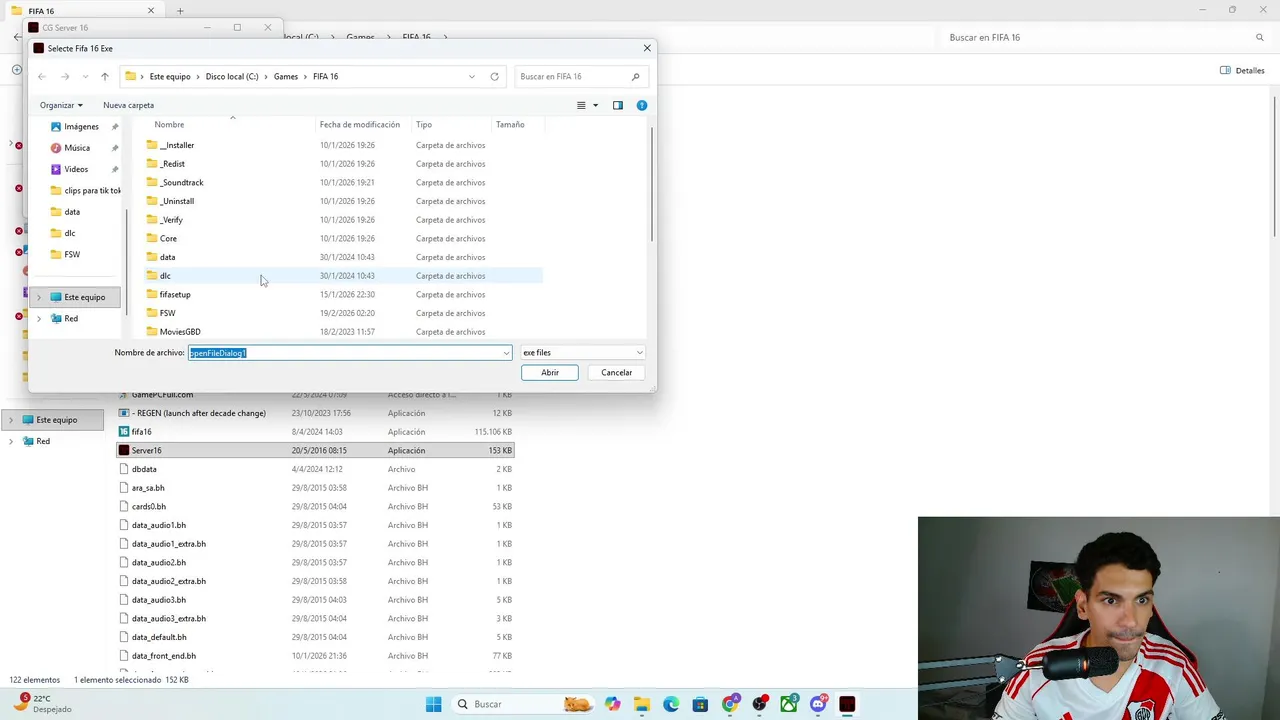Open the Windows Start menu

(x=433, y=704)
